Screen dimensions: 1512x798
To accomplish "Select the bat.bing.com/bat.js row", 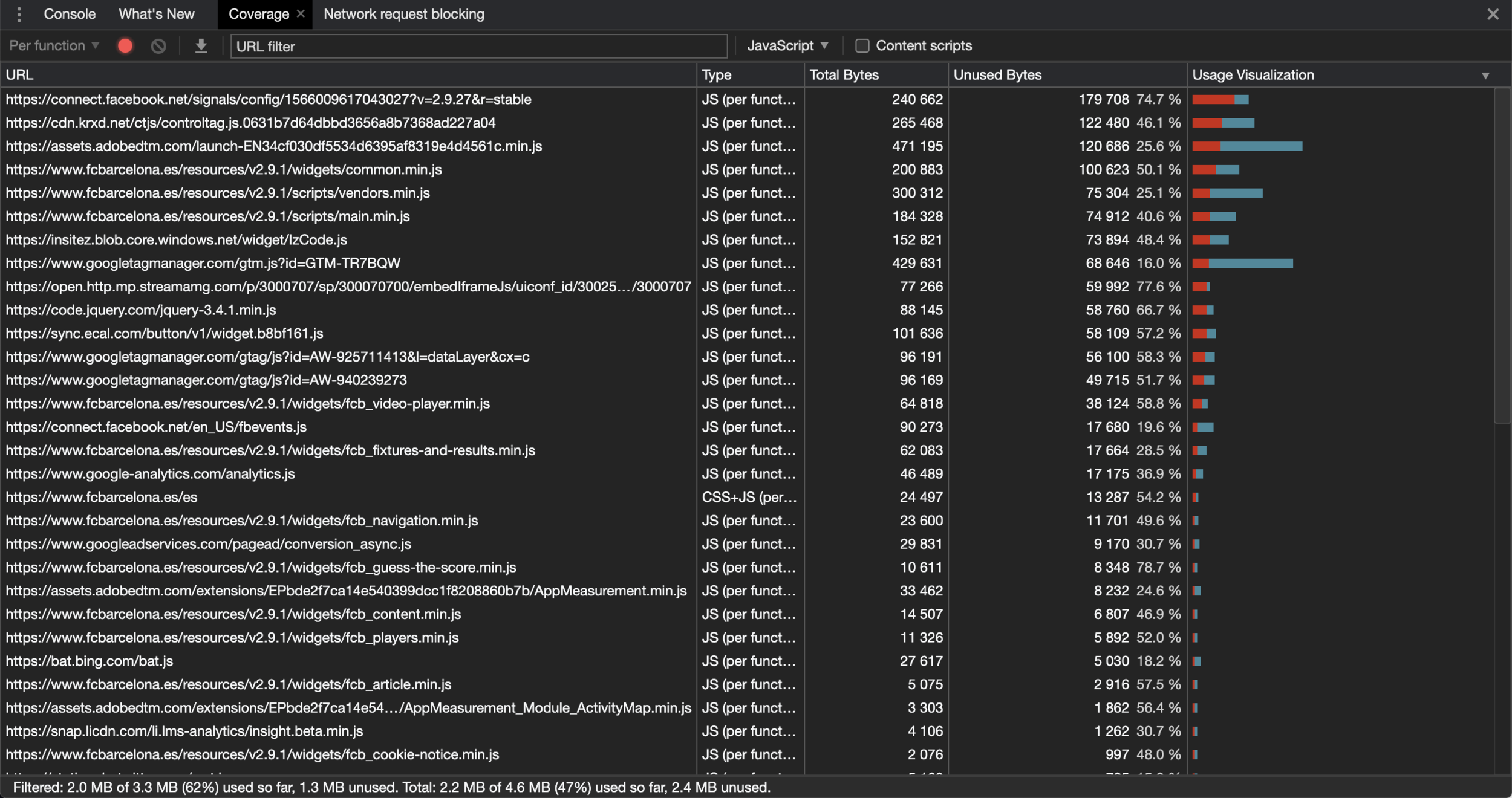I will coord(90,661).
